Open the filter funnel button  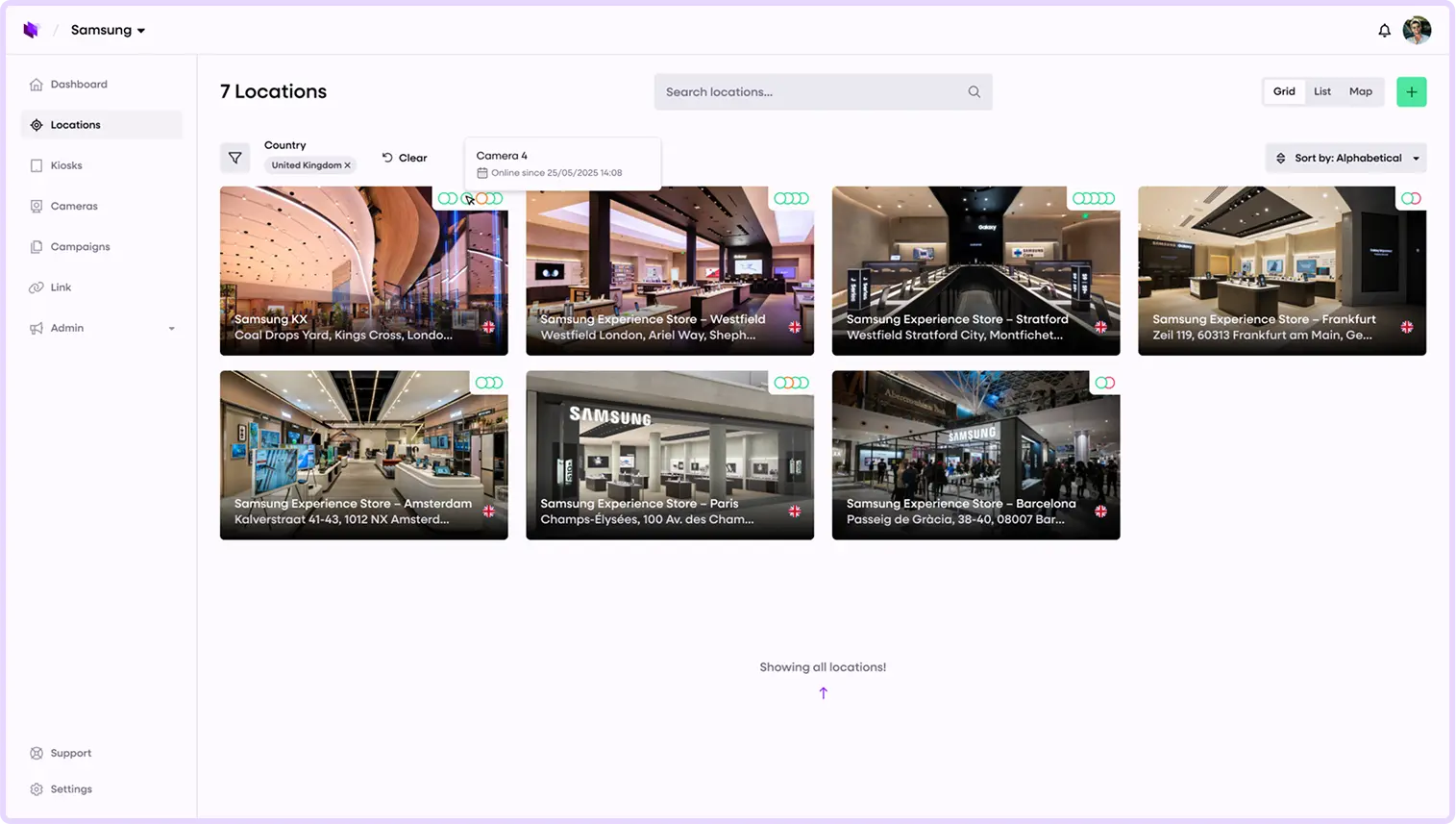[x=234, y=158]
